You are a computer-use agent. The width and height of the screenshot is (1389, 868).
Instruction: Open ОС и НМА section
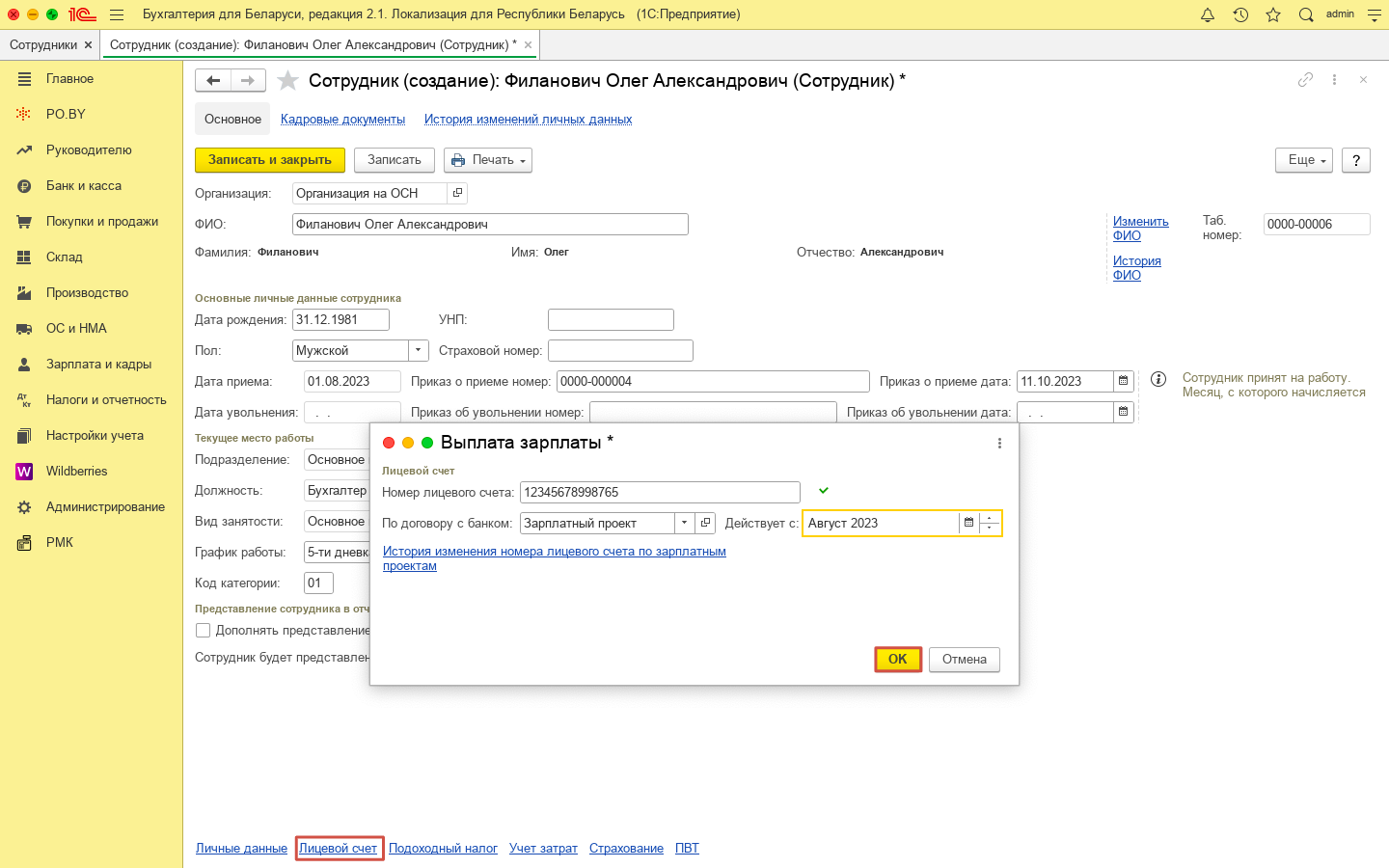click(x=92, y=328)
